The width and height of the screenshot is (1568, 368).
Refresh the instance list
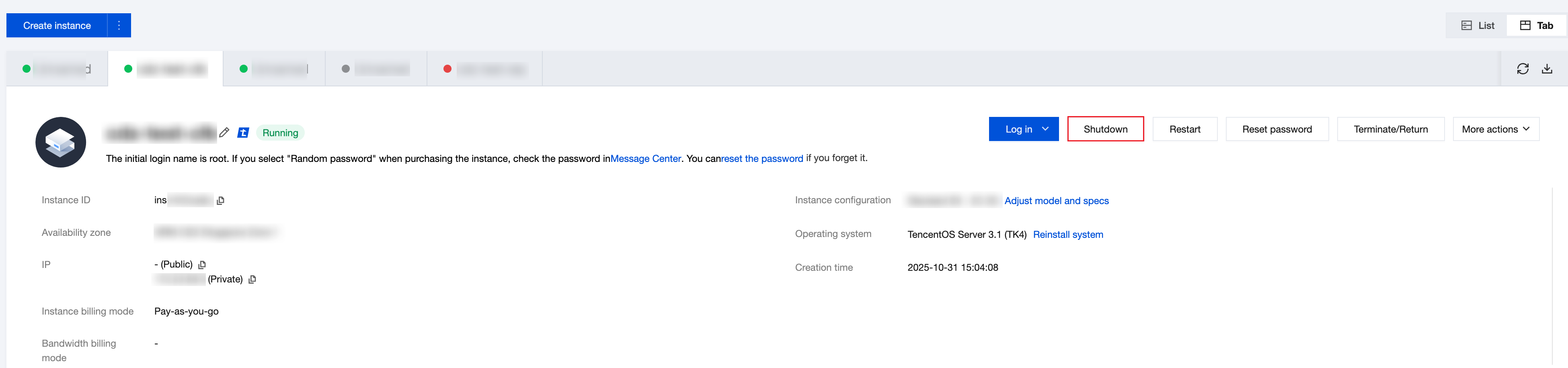pyautogui.click(x=1522, y=69)
